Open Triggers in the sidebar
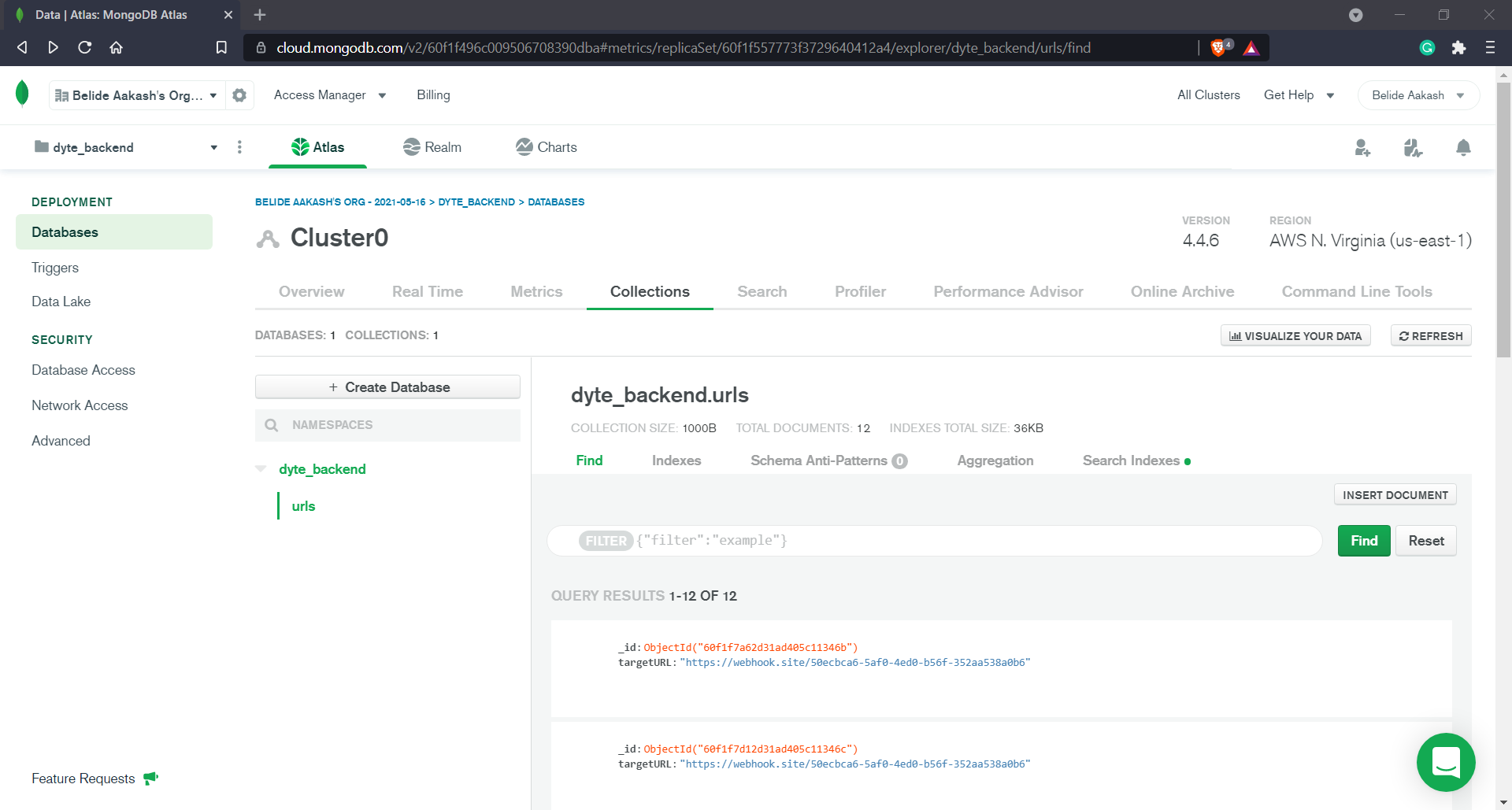The width and height of the screenshot is (1512, 810). [x=55, y=268]
